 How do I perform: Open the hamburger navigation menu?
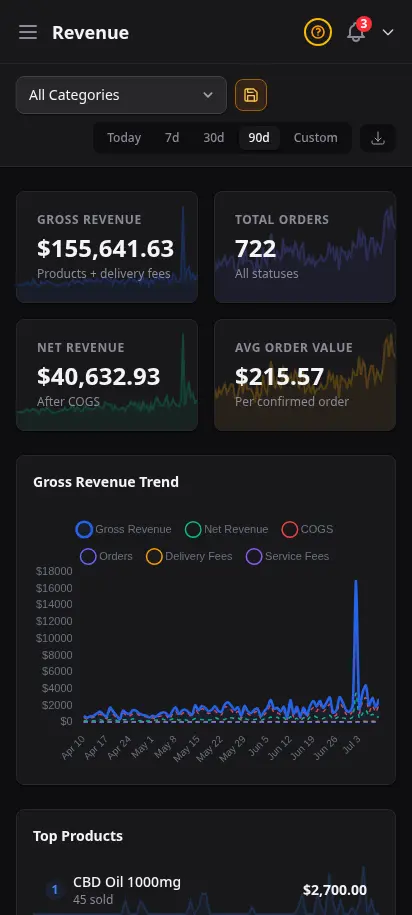pyautogui.click(x=28, y=32)
